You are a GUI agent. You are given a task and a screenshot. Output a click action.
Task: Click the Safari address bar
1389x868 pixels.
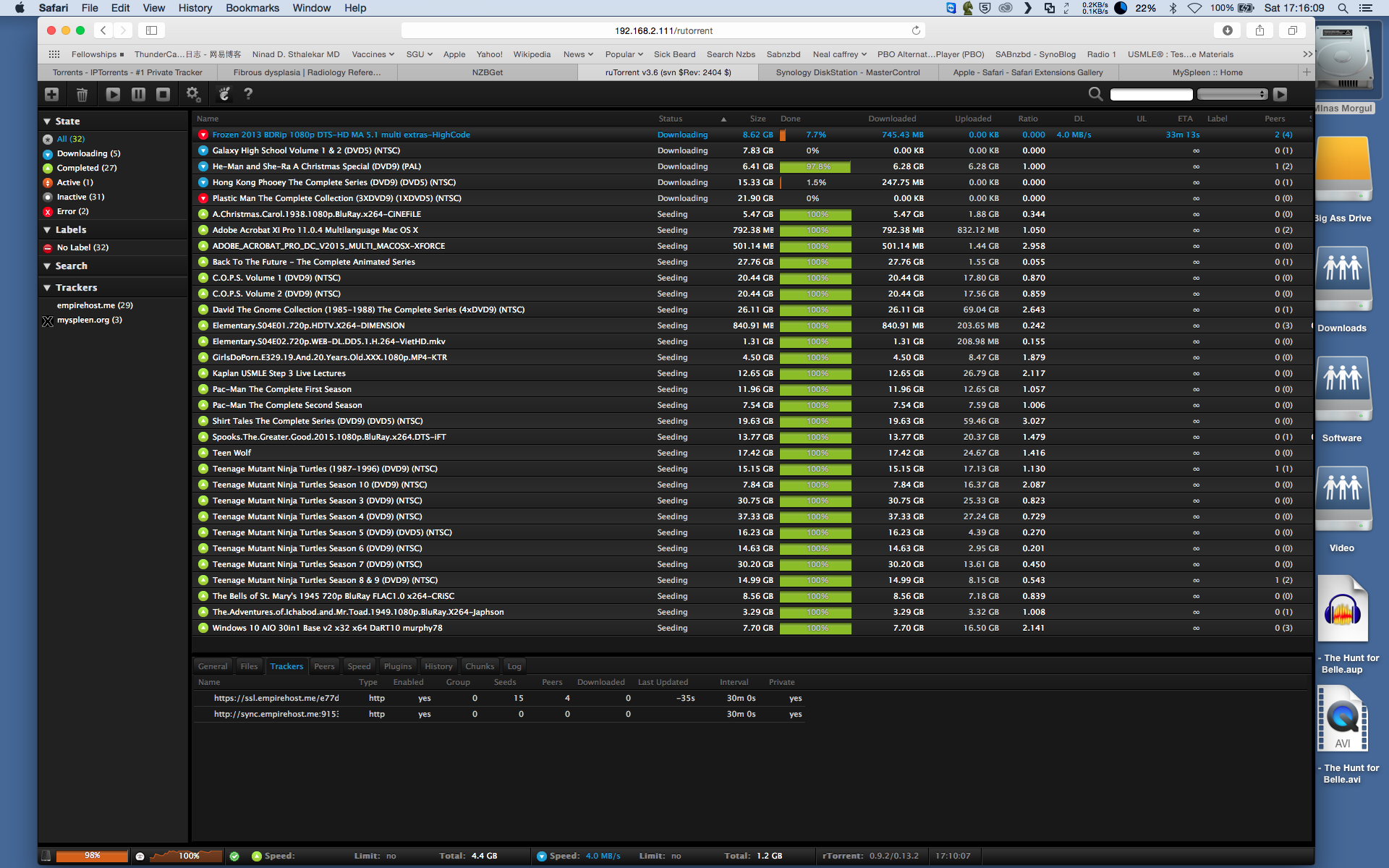point(663,30)
